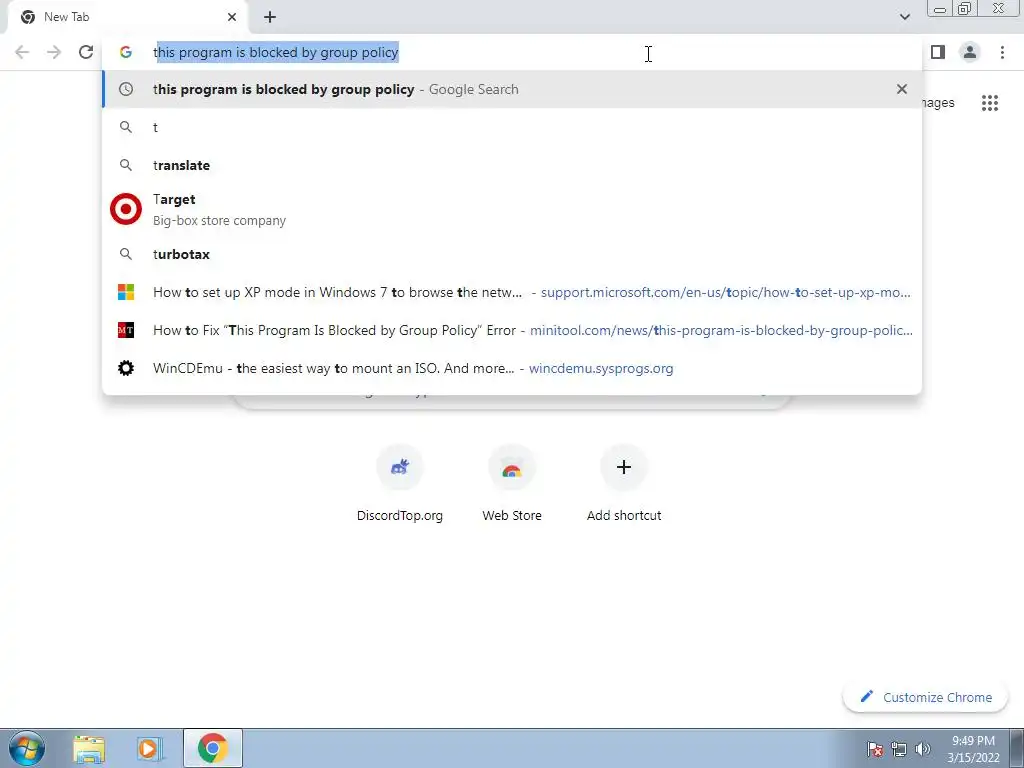Screen dimensions: 1024x768
Task: Click the Google G icon in omnibox
Action: pyautogui.click(x=125, y=52)
